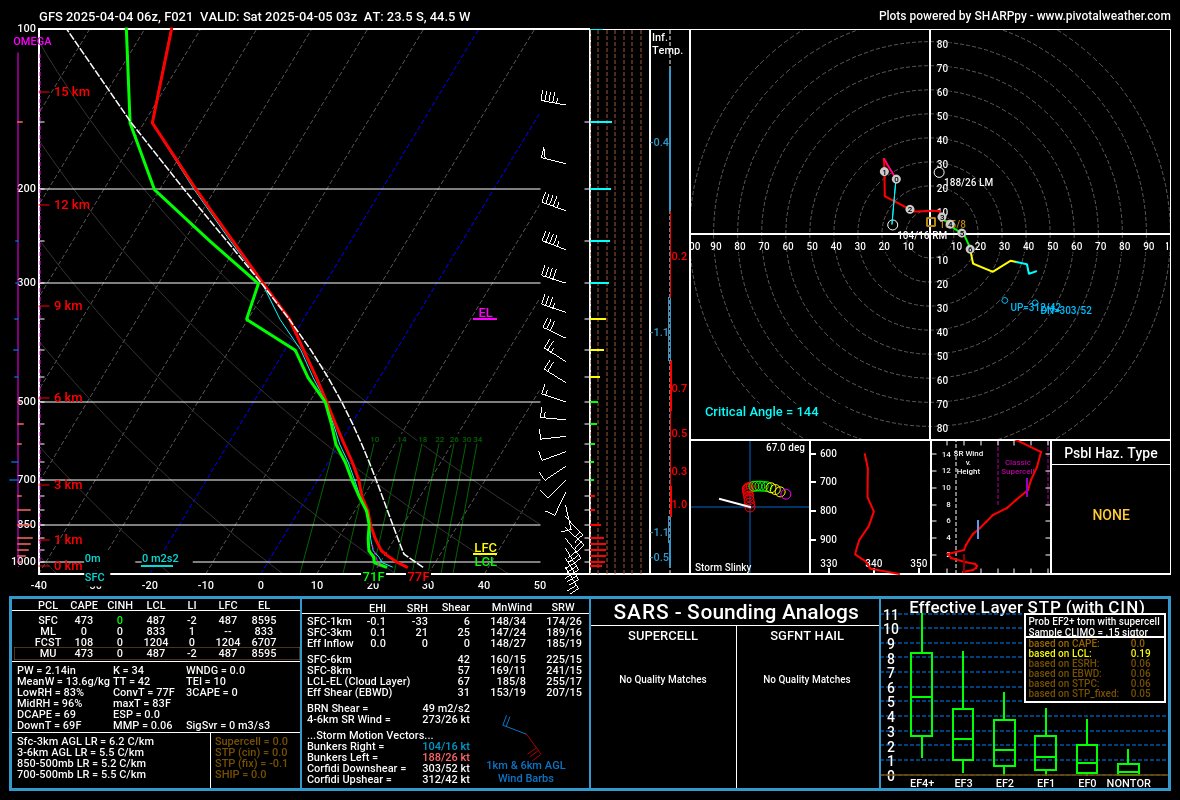Click the DCAPE = 69 value

point(47,714)
